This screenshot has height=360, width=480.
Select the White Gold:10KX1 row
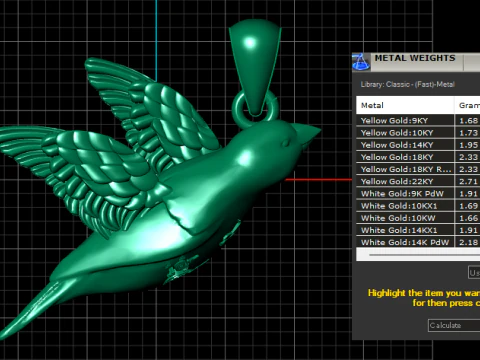[x=418, y=206]
